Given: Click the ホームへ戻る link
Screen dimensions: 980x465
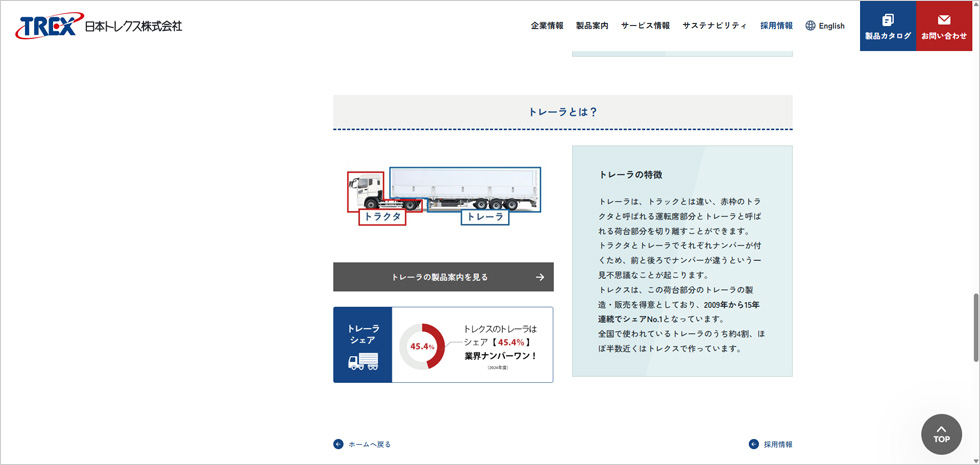Looking at the screenshot, I should point(369,444).
